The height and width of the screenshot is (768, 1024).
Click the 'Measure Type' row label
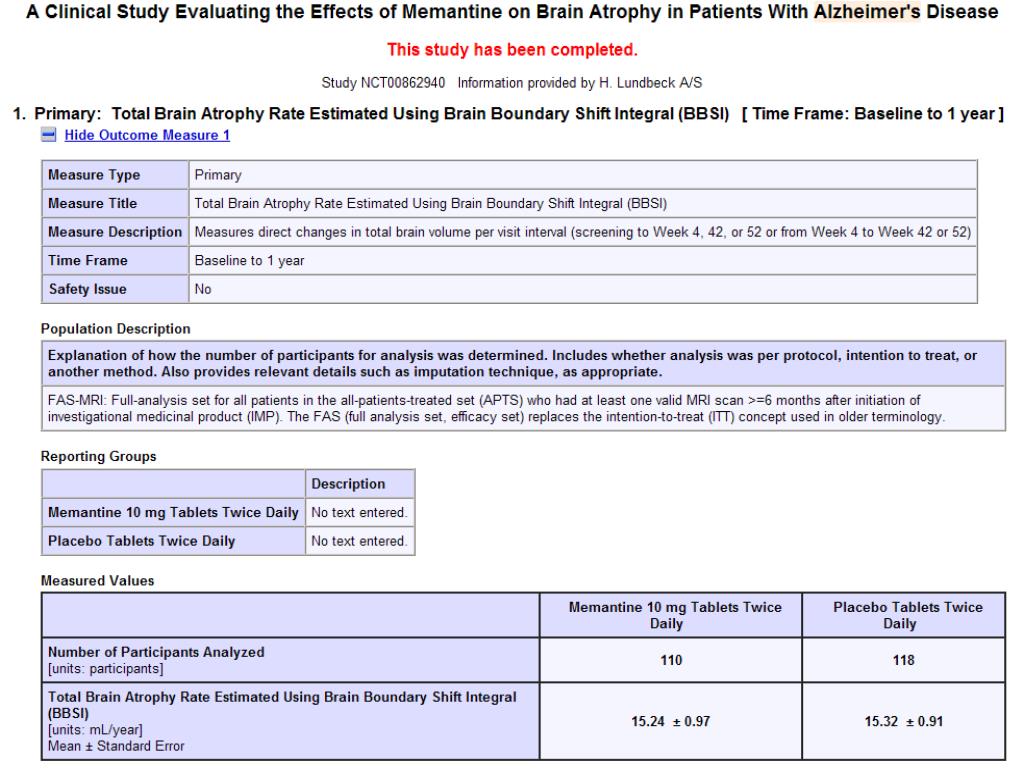tap(94, 175)
